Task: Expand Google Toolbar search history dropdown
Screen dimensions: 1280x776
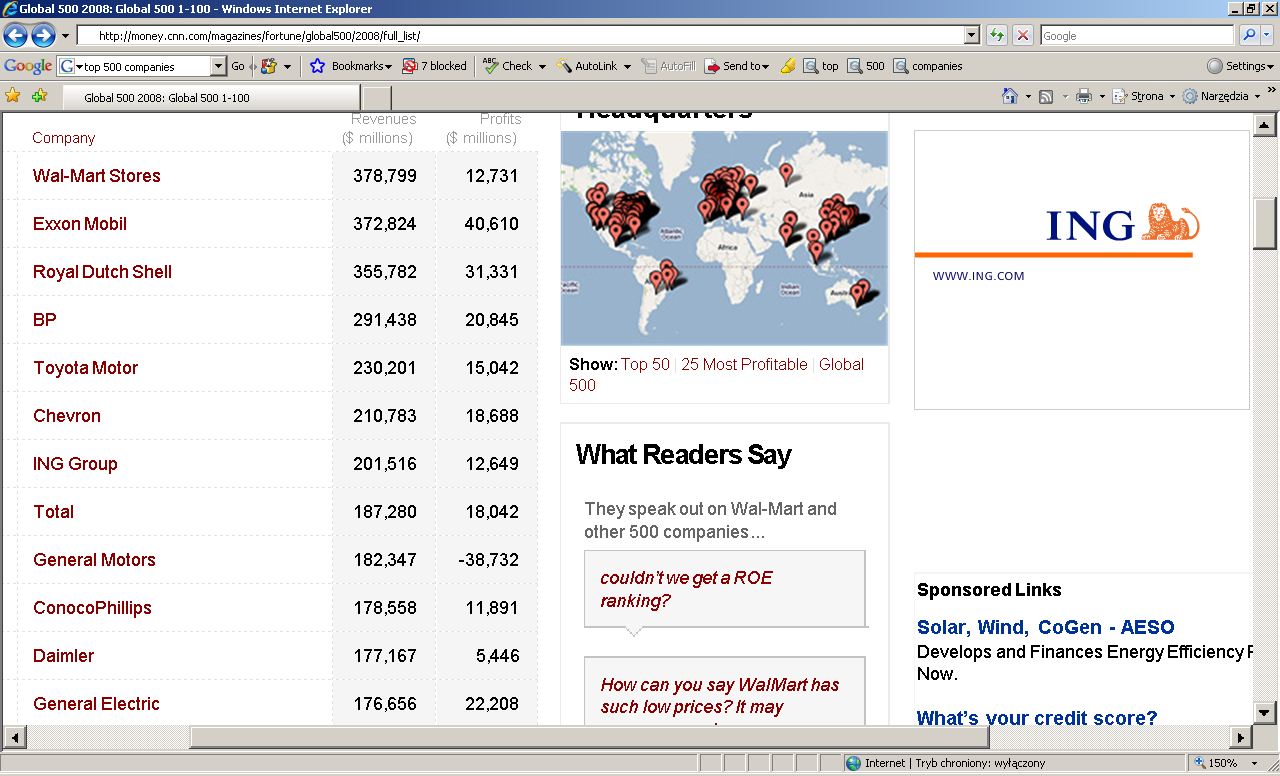Action: pos(219,67)
